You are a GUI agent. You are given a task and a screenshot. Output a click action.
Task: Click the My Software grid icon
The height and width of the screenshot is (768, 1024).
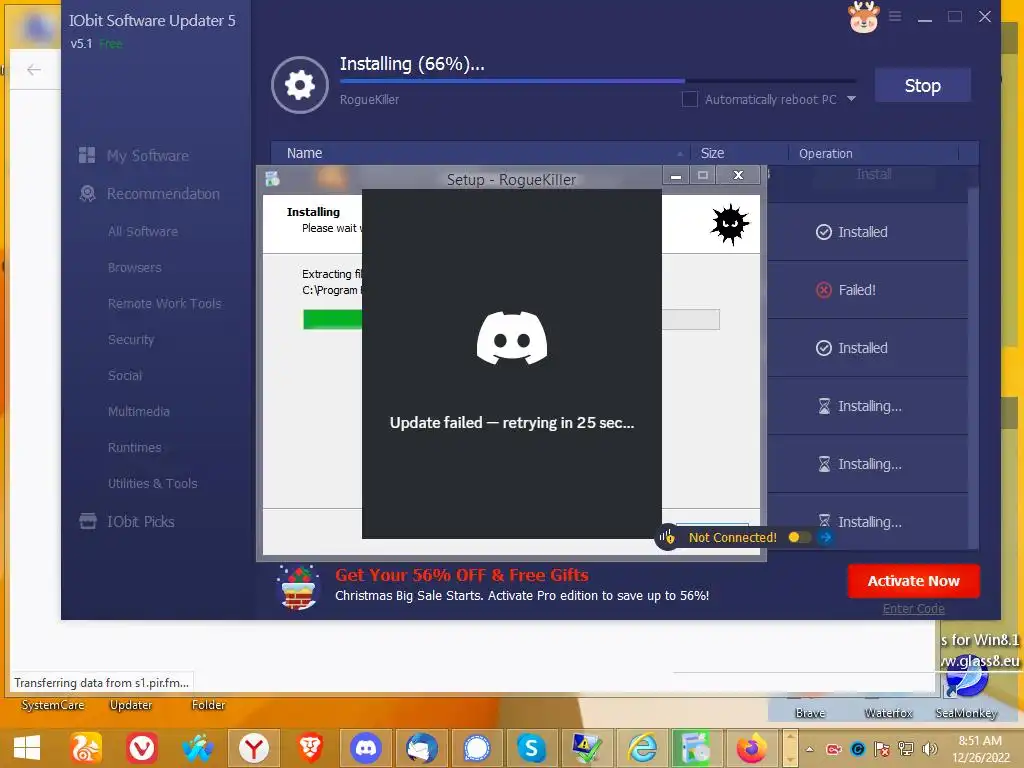(87, 155)
